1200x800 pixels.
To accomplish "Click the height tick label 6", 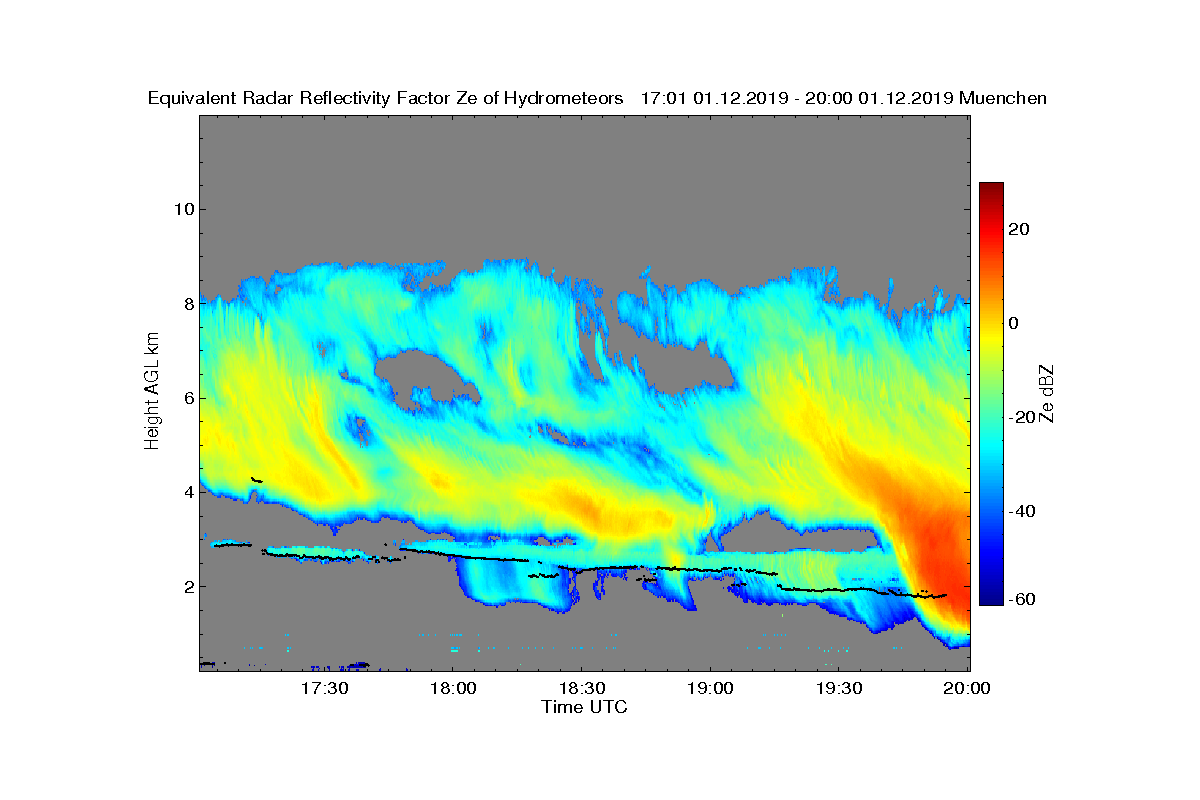I will (x=187, y=398).
